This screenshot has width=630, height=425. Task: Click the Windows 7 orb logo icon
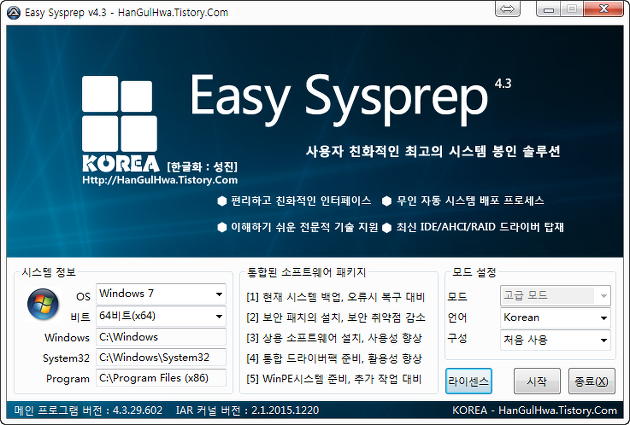[43, 304]
